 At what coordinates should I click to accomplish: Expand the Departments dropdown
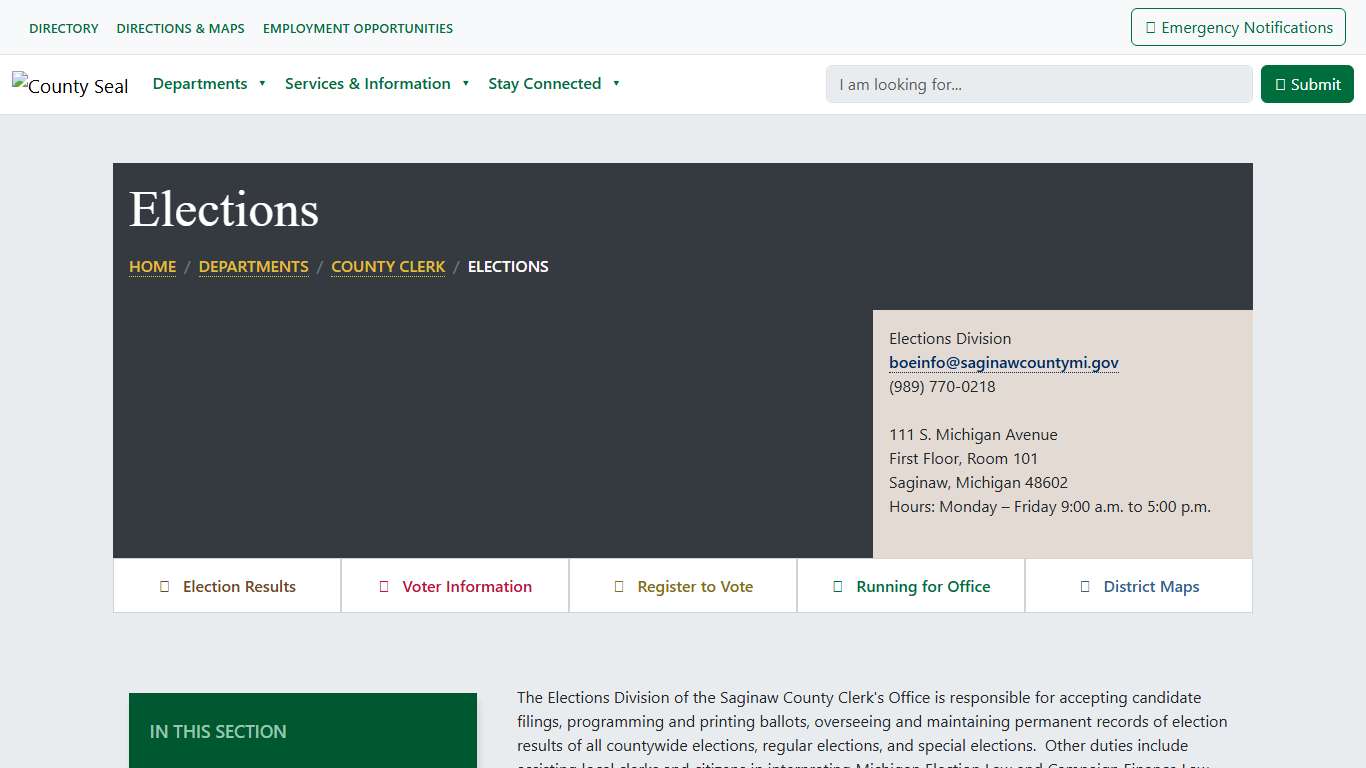(200, 84)
